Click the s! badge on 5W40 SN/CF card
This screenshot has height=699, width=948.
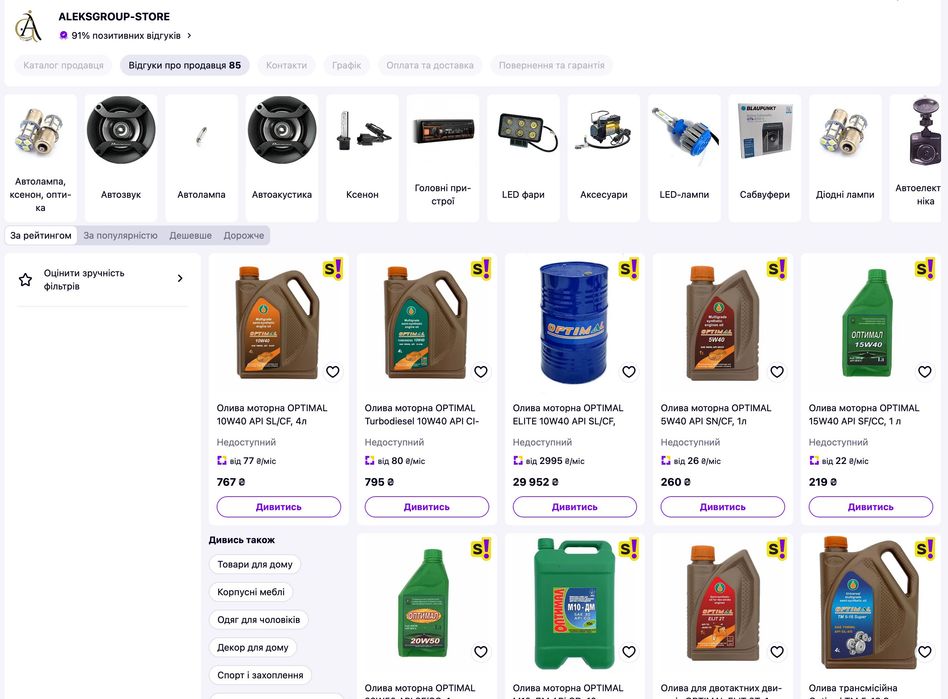click(x=778, y=268)
